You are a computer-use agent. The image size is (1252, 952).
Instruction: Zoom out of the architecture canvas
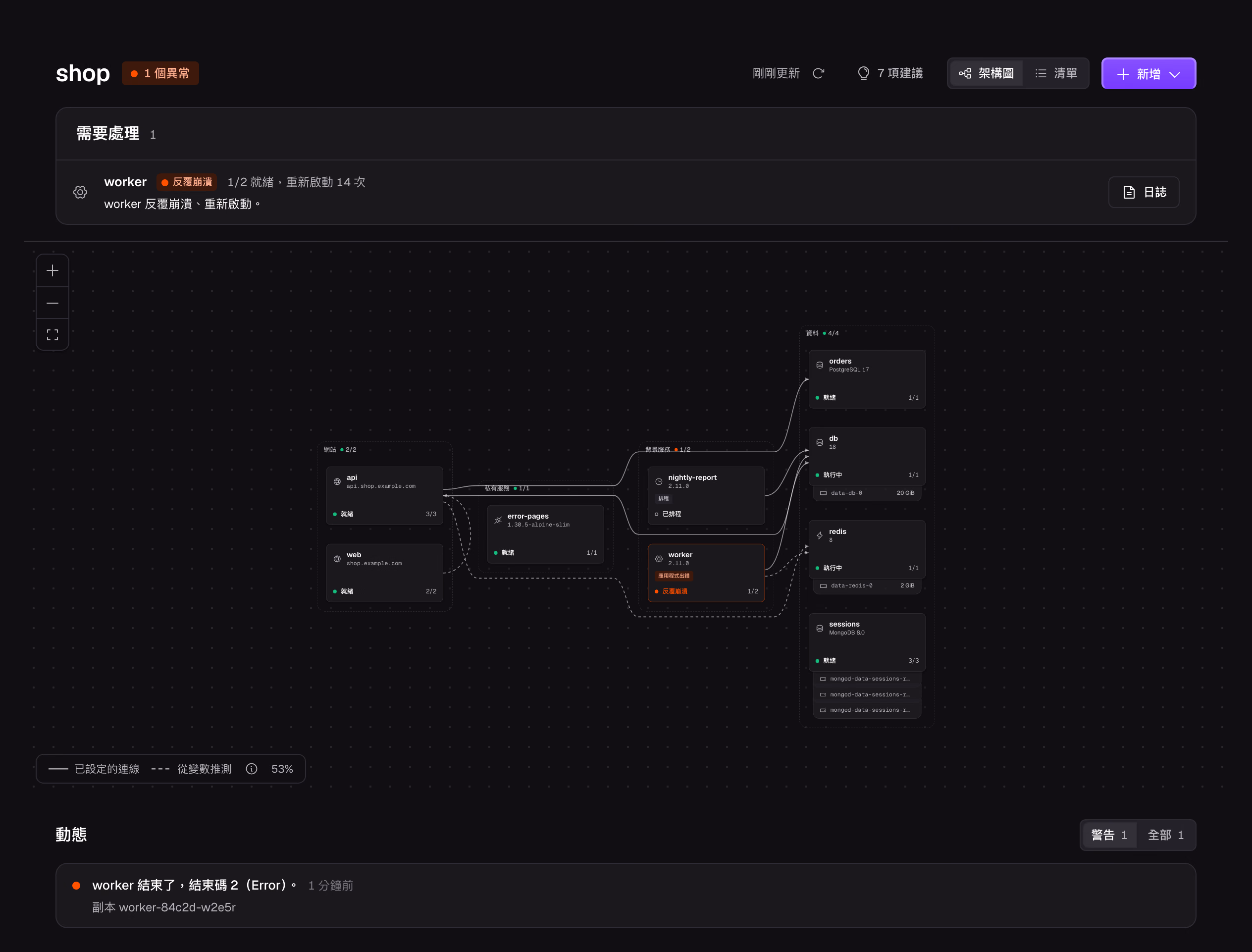(x=52, y=303)
